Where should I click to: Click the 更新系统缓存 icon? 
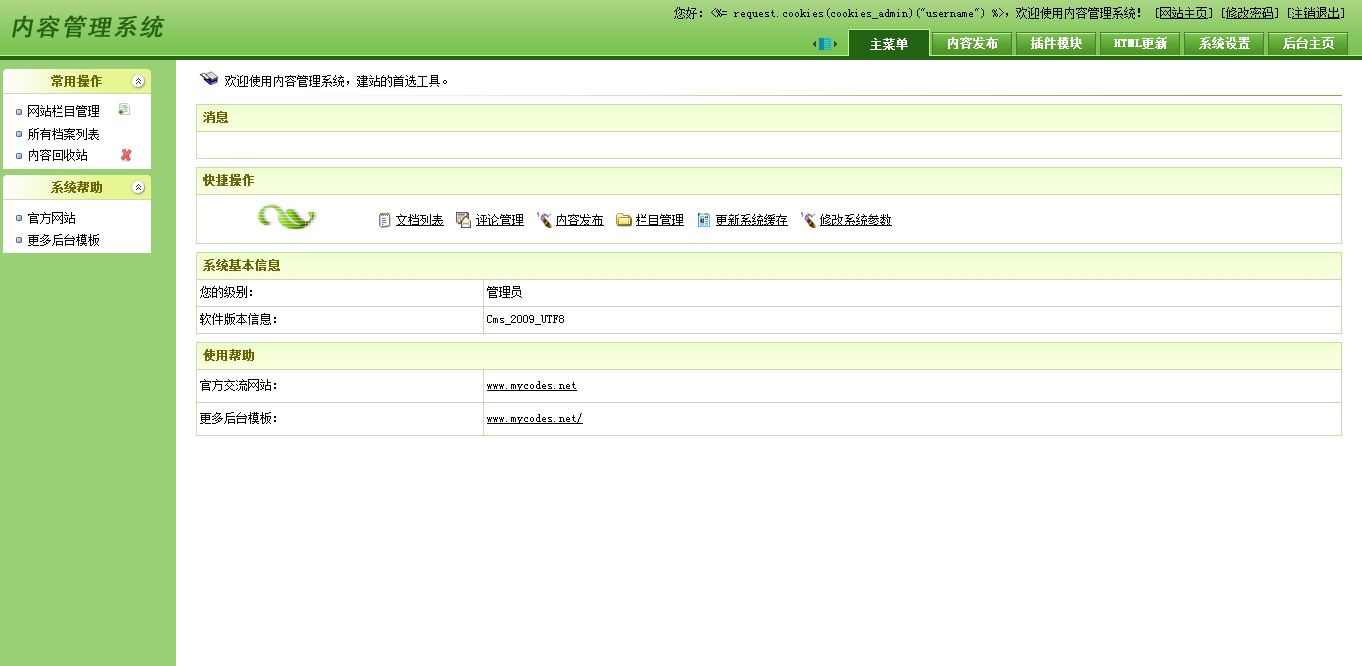click(704, 220)
